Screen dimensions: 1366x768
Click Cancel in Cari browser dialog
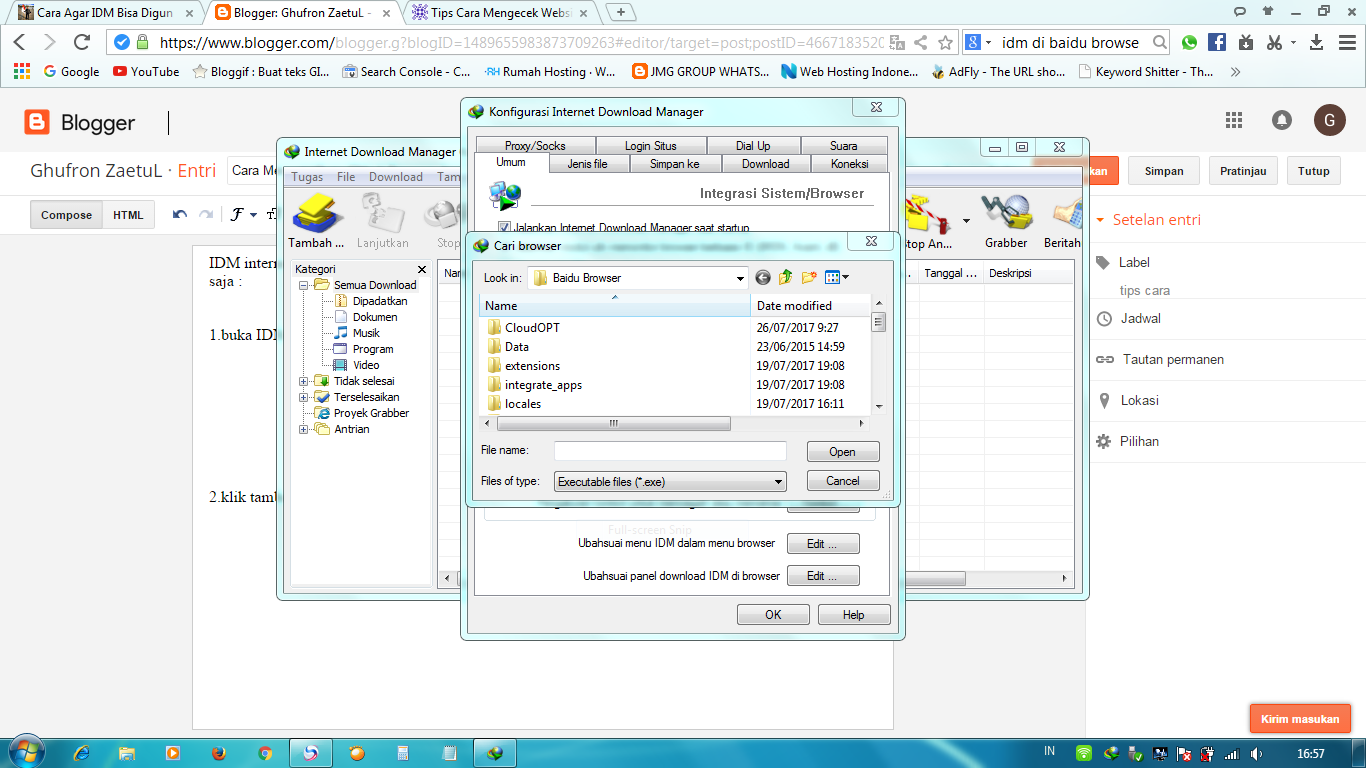843,481
